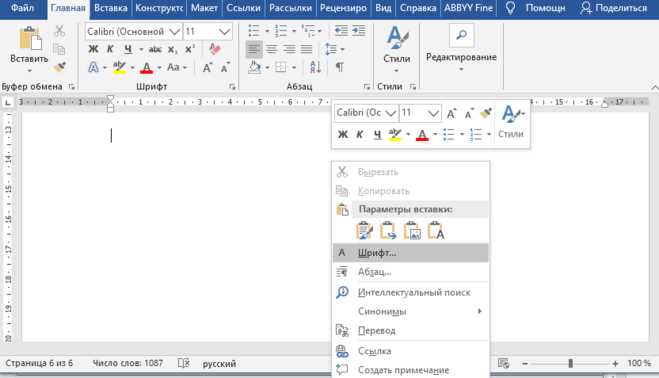This screenshot has width=659, height=378.
Task: Toggle underline Ч in ribbon font group
Action: (128, 49)
